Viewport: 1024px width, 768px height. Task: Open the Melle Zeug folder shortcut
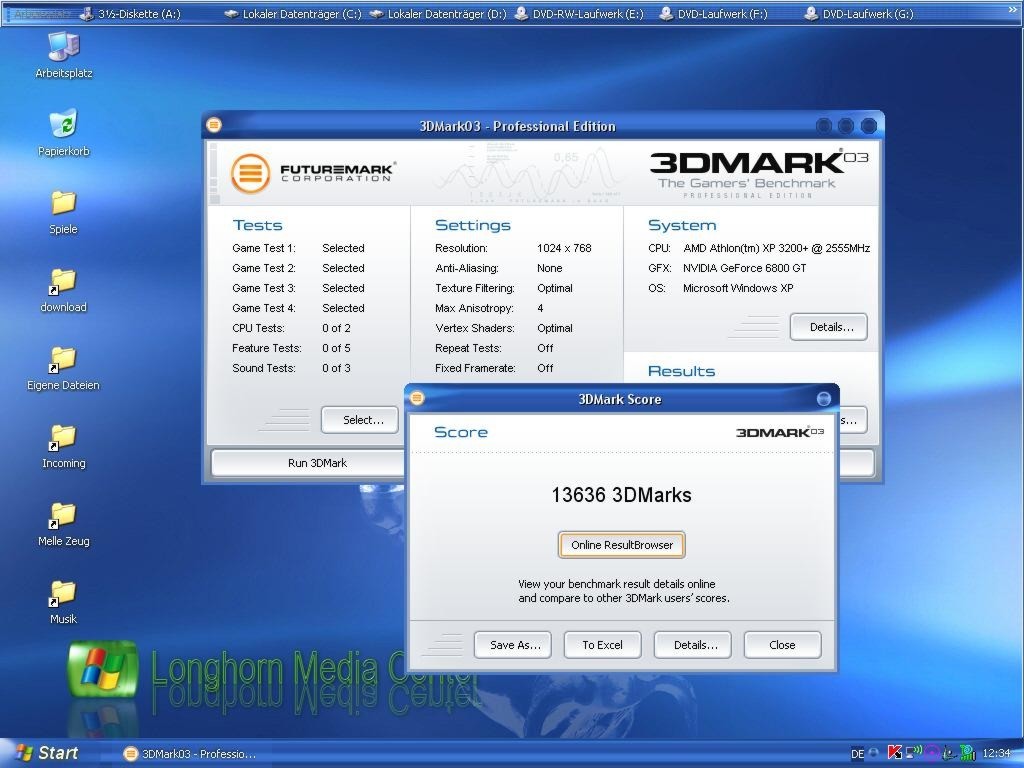[63, 524]
